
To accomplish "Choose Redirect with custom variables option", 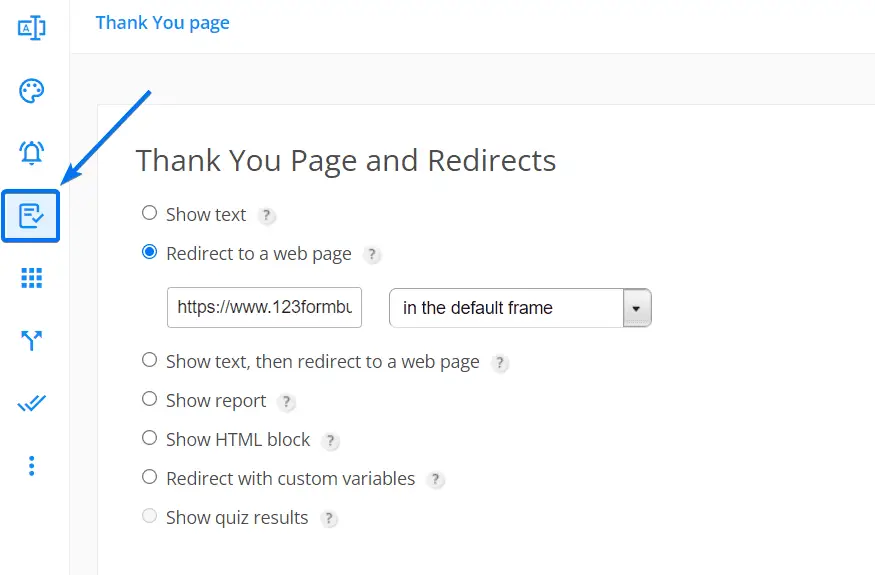I will click(x=149, y=477).
